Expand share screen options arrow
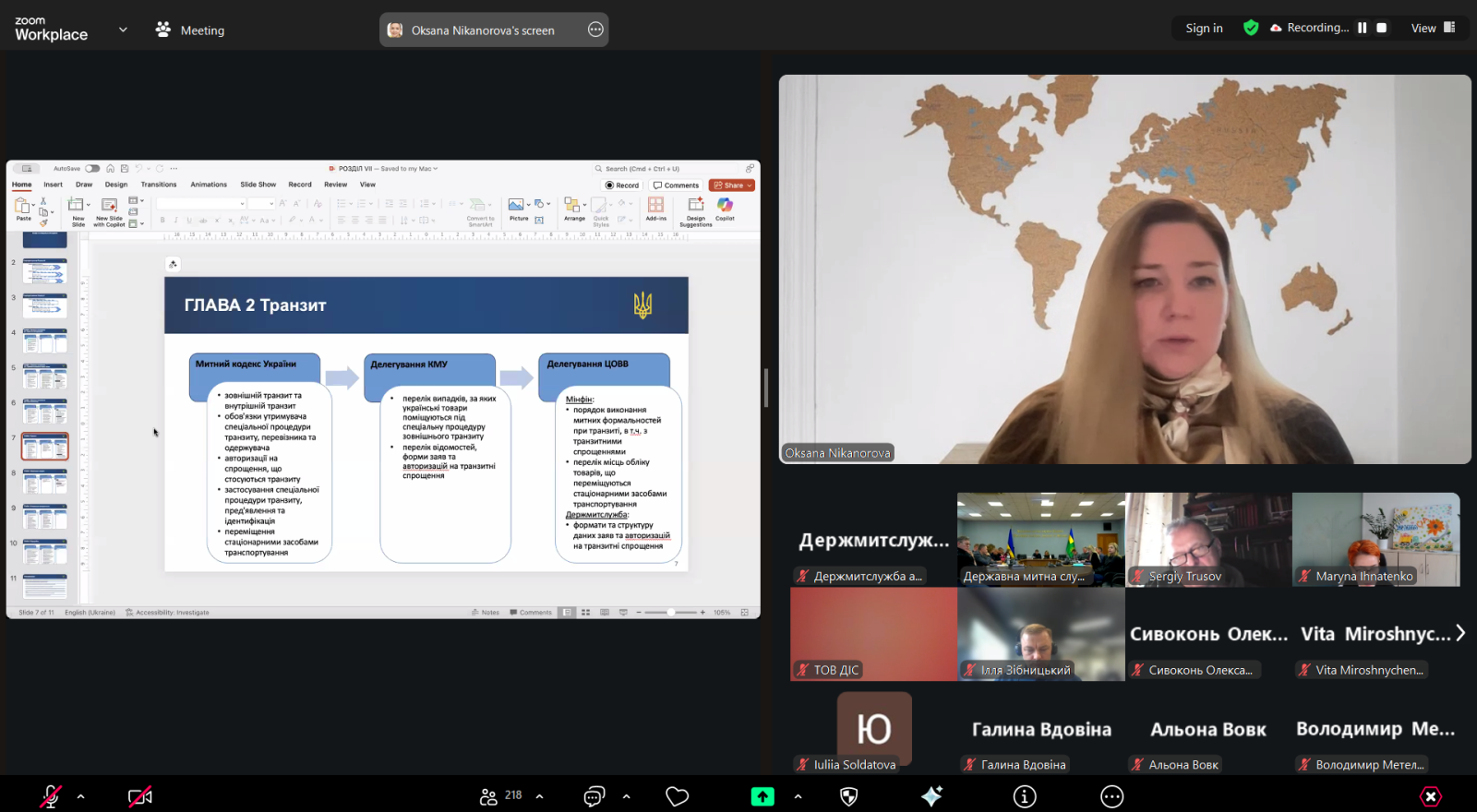The width and height of the screenshot is (1477, 812). pos(798,796)
